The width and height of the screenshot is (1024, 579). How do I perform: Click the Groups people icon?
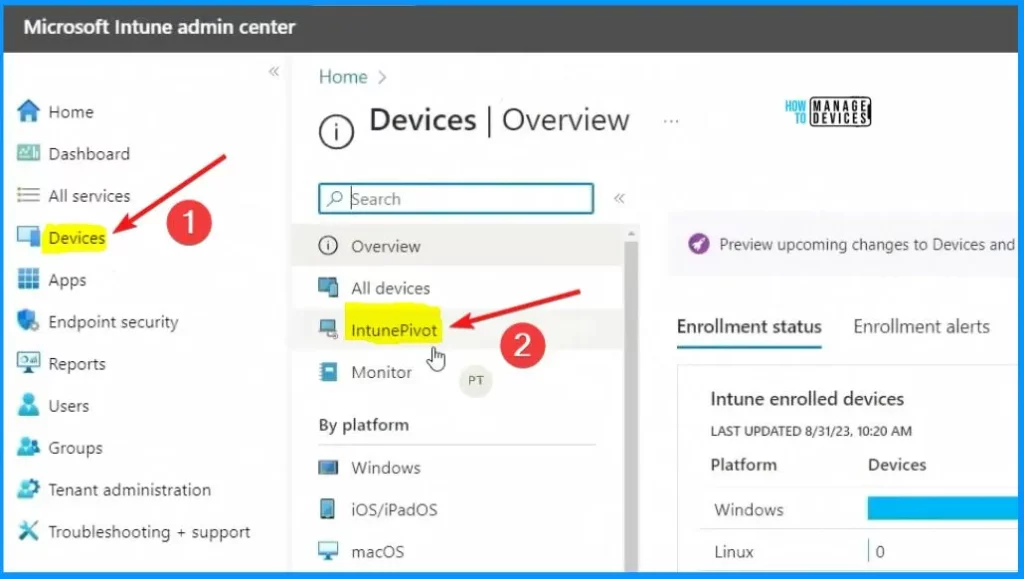point(28,447)
